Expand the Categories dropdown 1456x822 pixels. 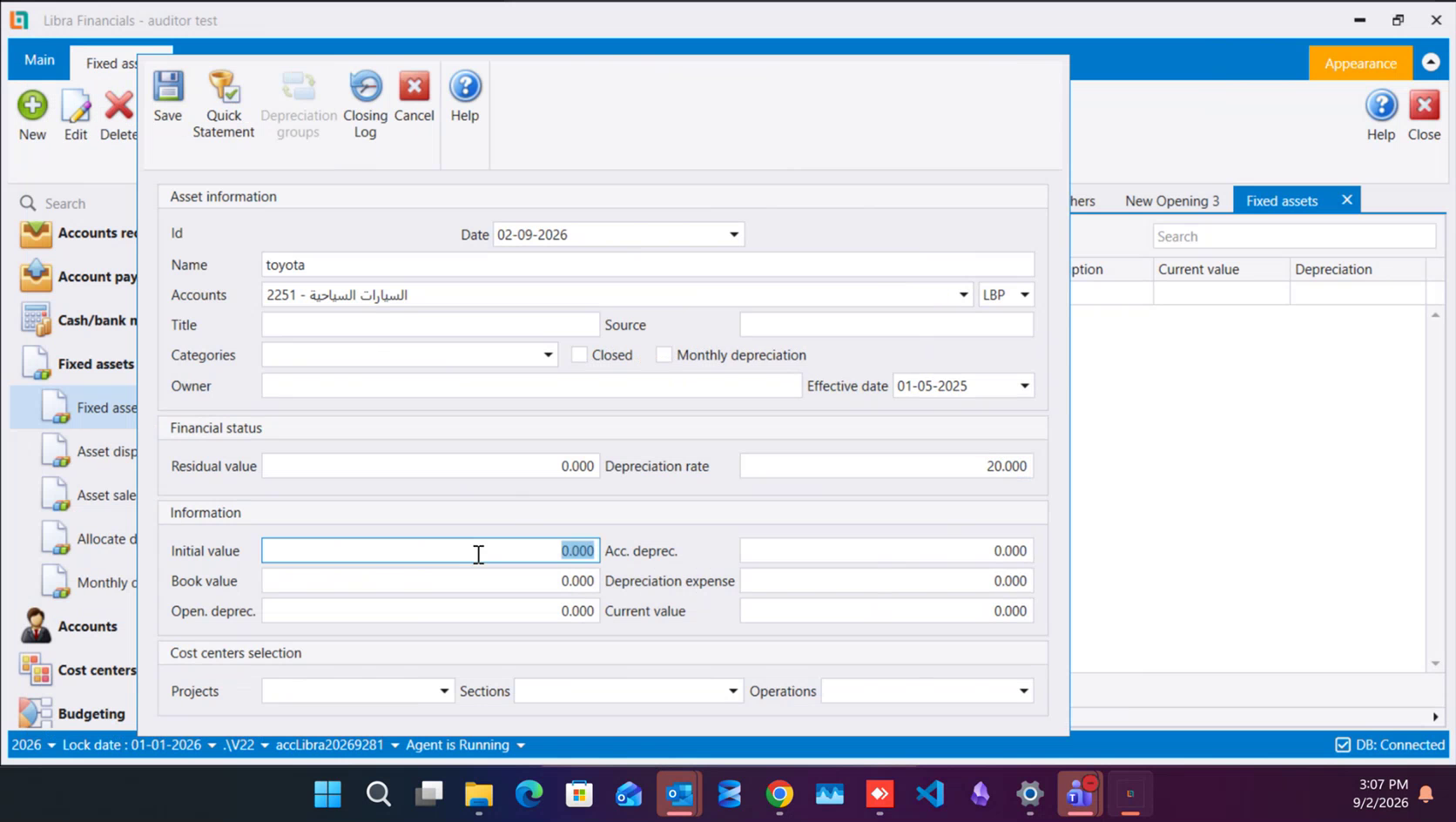click(x=548, y=355)
